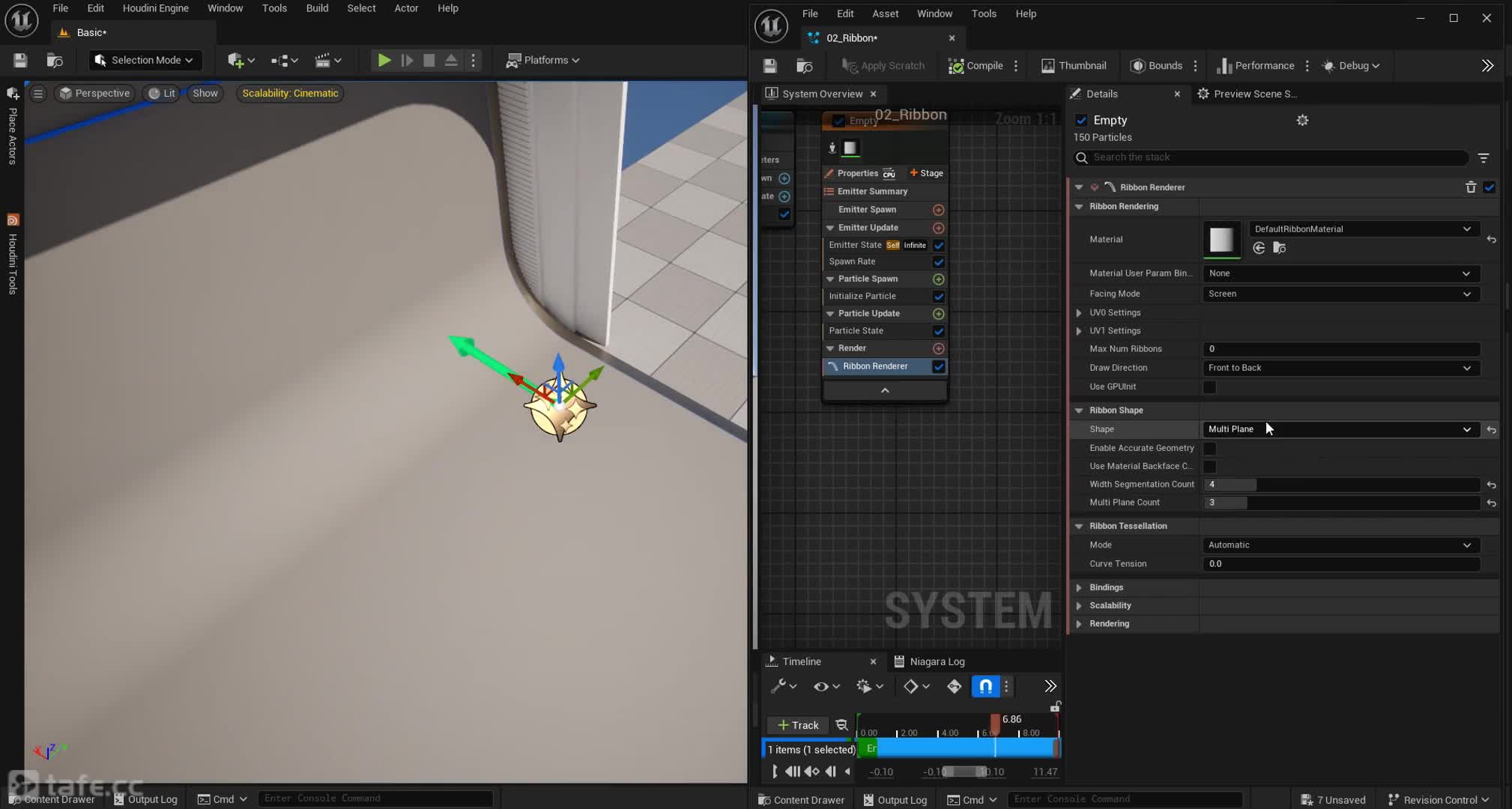Click the Bounds button
The height and width of the screenshot is (809, 1512).
point(1156,66)
